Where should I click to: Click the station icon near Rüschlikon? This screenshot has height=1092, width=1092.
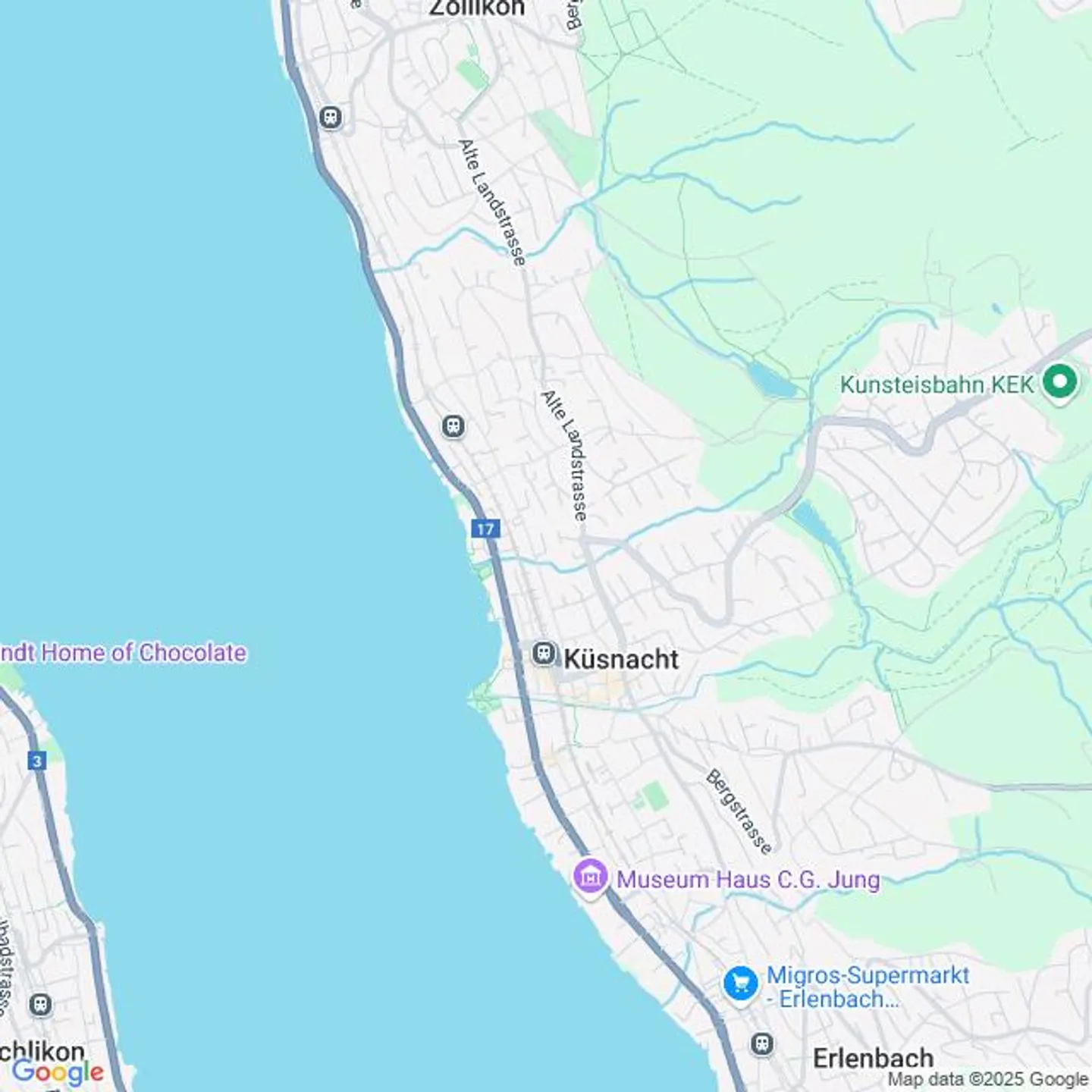tap(41, 1006)
